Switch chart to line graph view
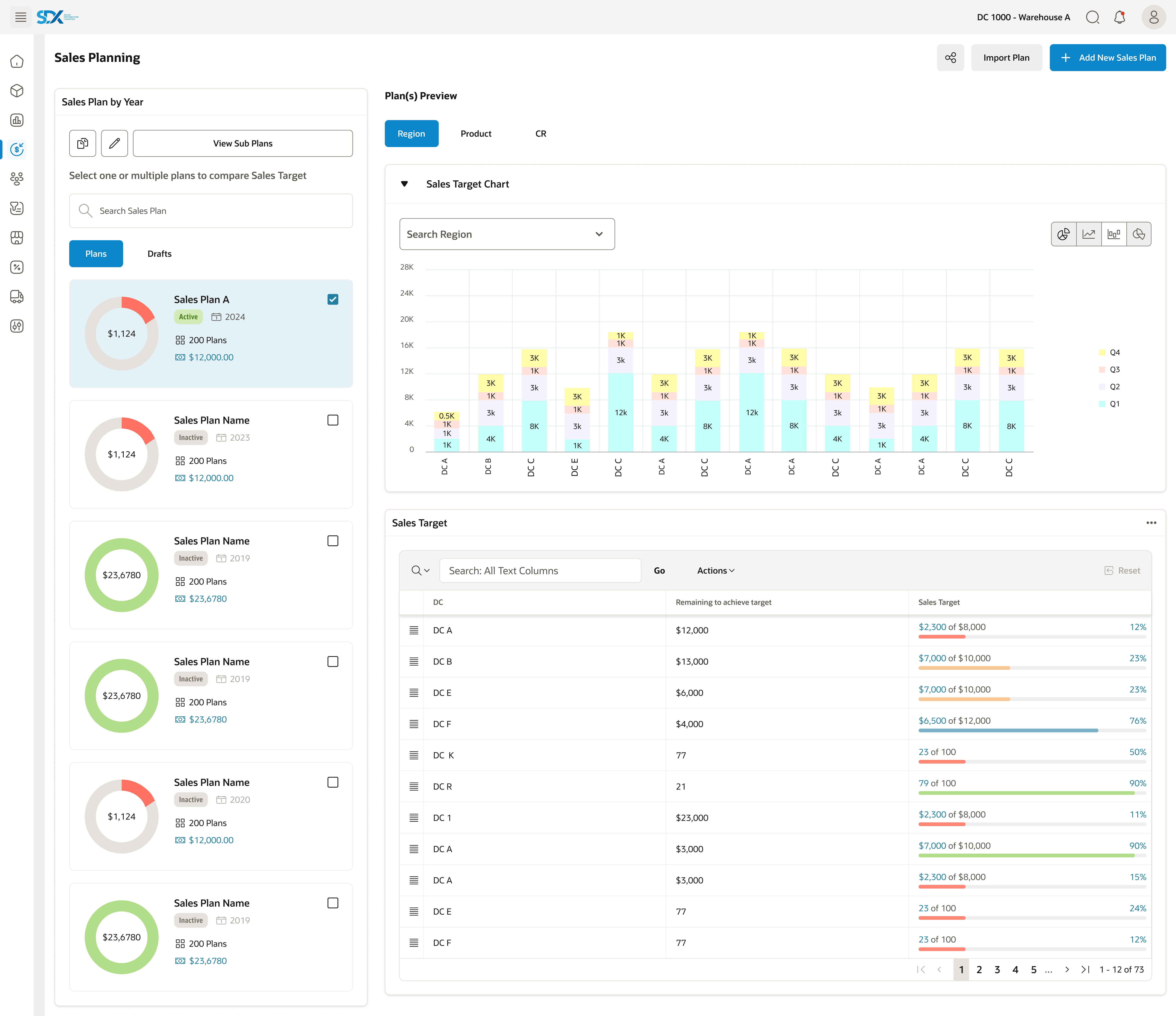Viewport: 1176px width, 1016px height. [1089, 234]
